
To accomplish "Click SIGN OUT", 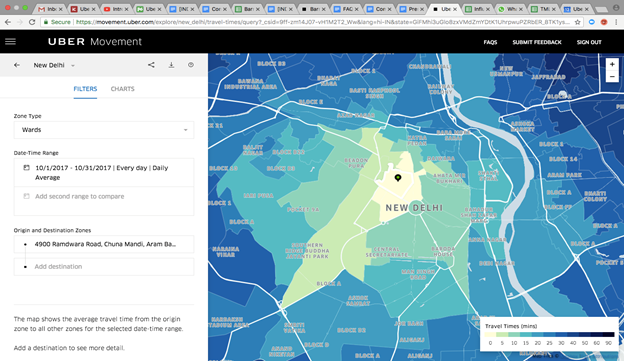I will point(589,42).
